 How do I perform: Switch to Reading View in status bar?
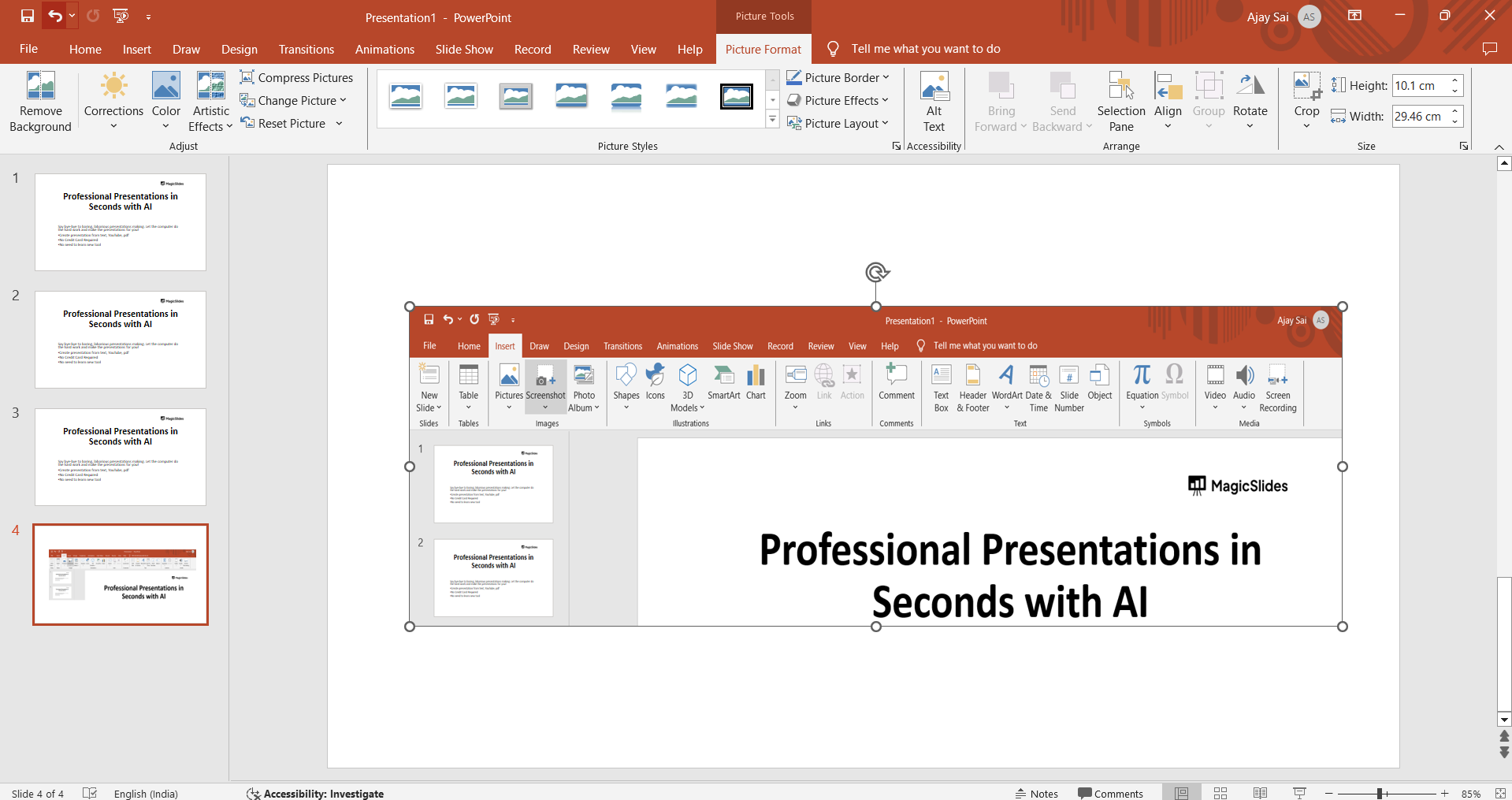(x=1260, y=793)
